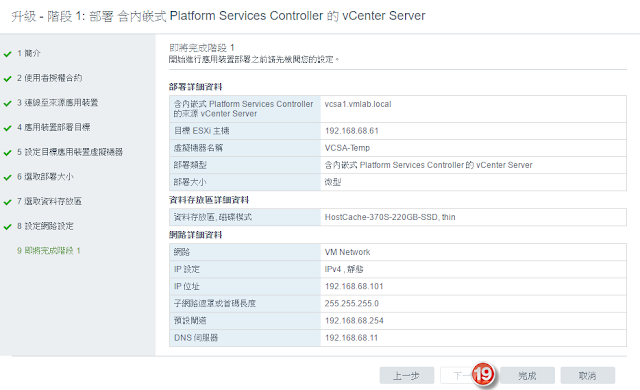Select DNS server value 192.168.68.11
The image size is (640, 390).
click(x=351, y=338)
